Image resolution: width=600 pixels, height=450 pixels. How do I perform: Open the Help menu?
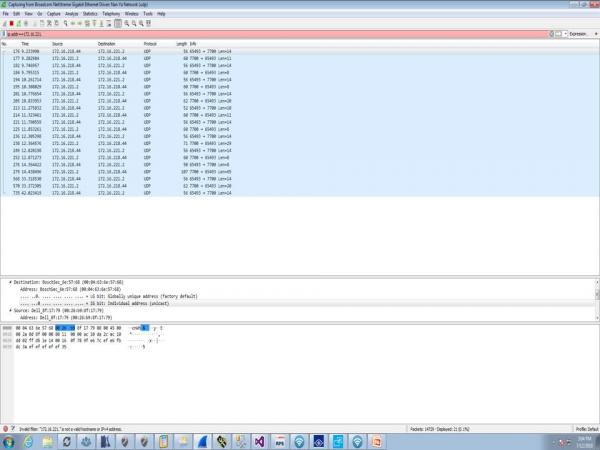tap(161, 14)
